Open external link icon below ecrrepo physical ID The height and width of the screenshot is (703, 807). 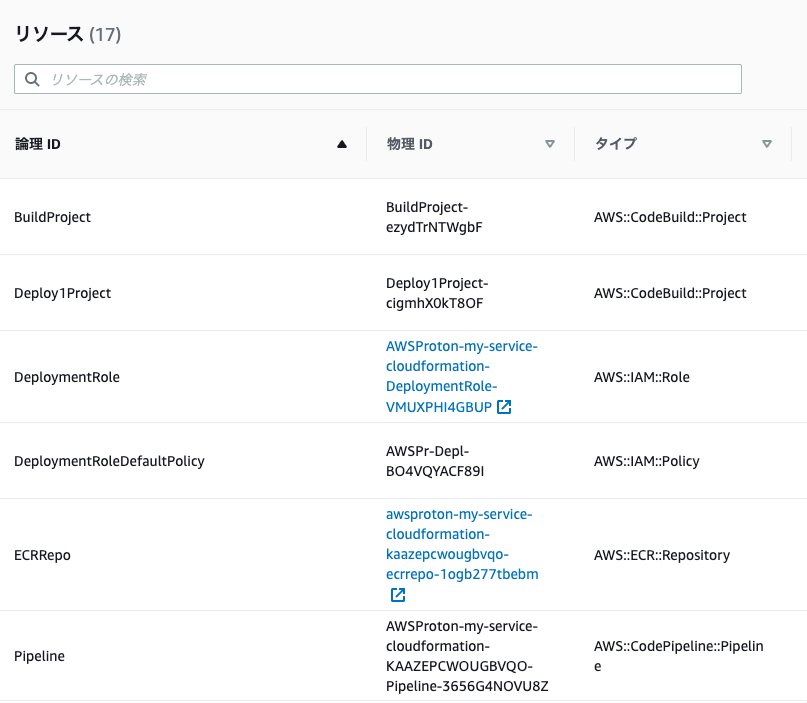point(398,594)
